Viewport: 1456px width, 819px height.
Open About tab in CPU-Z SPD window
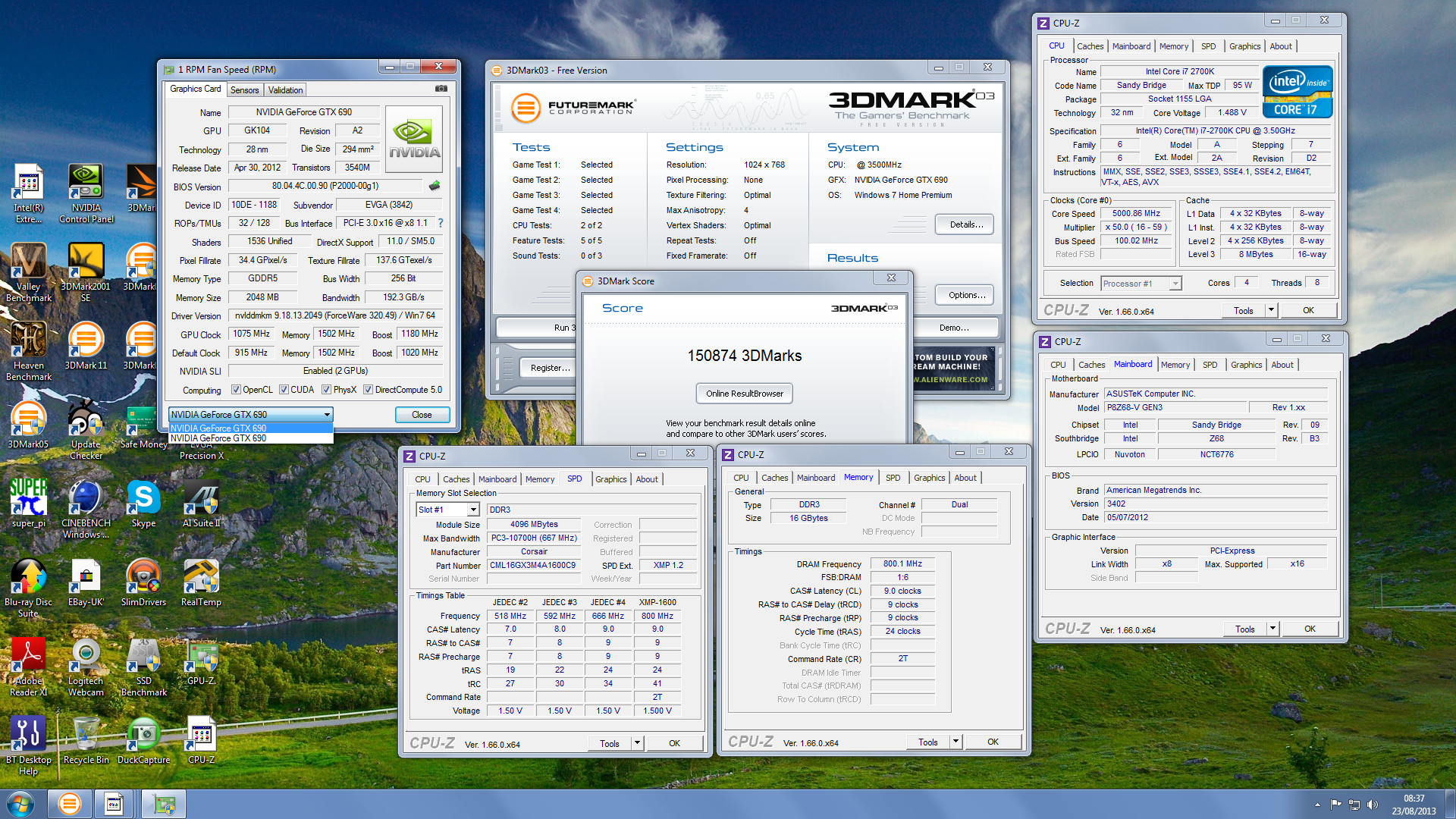[647, 479]
